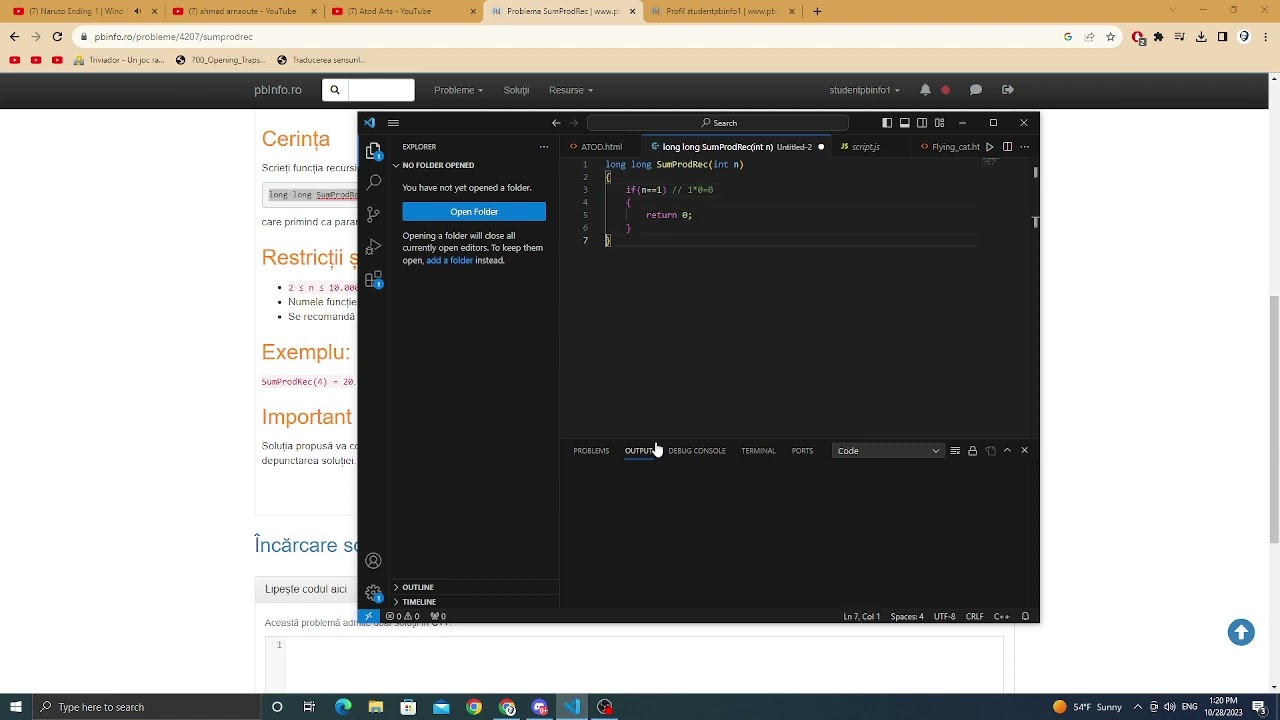This screenshot has width=1280, height=720.
Task: Open pbinfo messages chat icon
Action: (x=976, y=90)
